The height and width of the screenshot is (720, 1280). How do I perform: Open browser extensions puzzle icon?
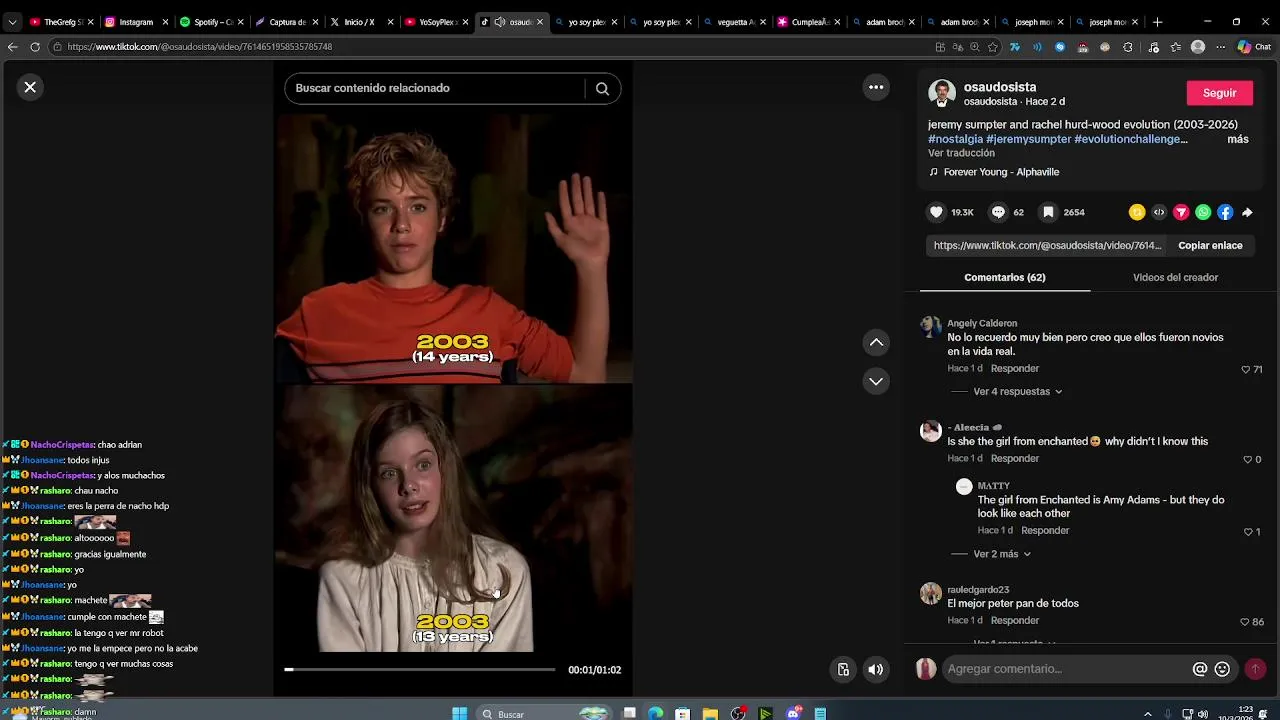point(1127,46)
